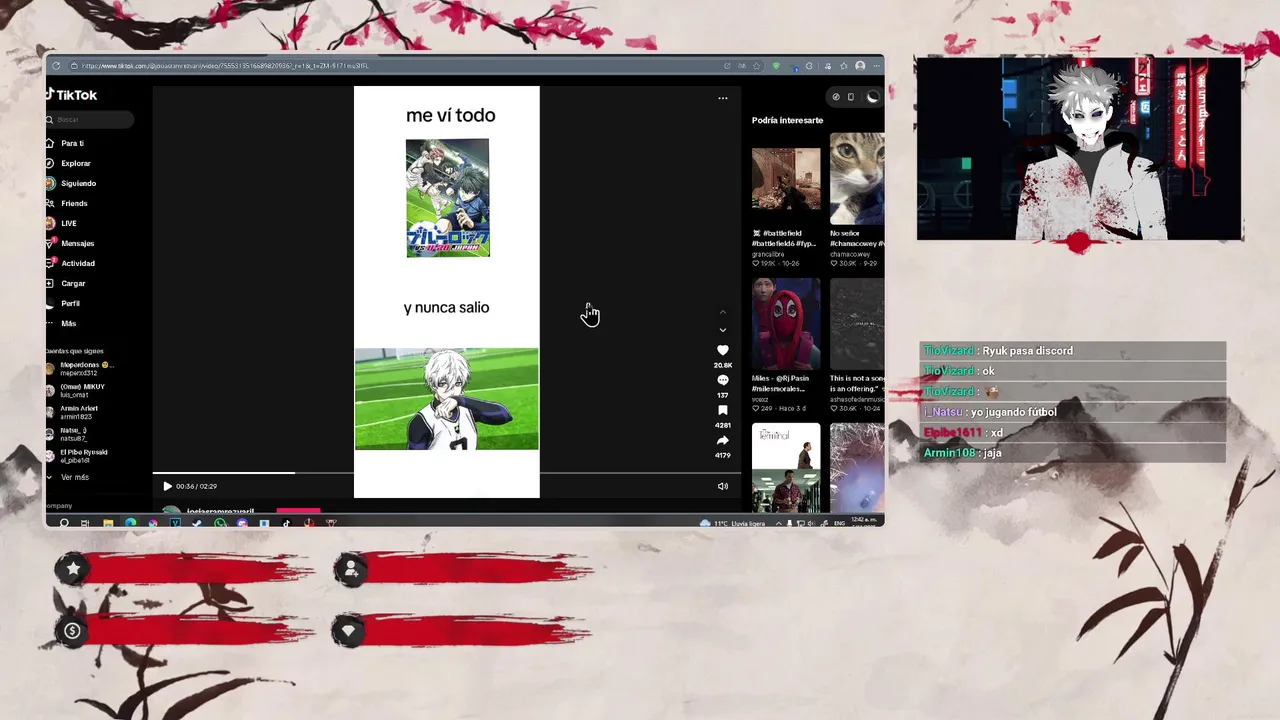
Task: Click the coin icon in TikTok header
Action: click(836, 97)
